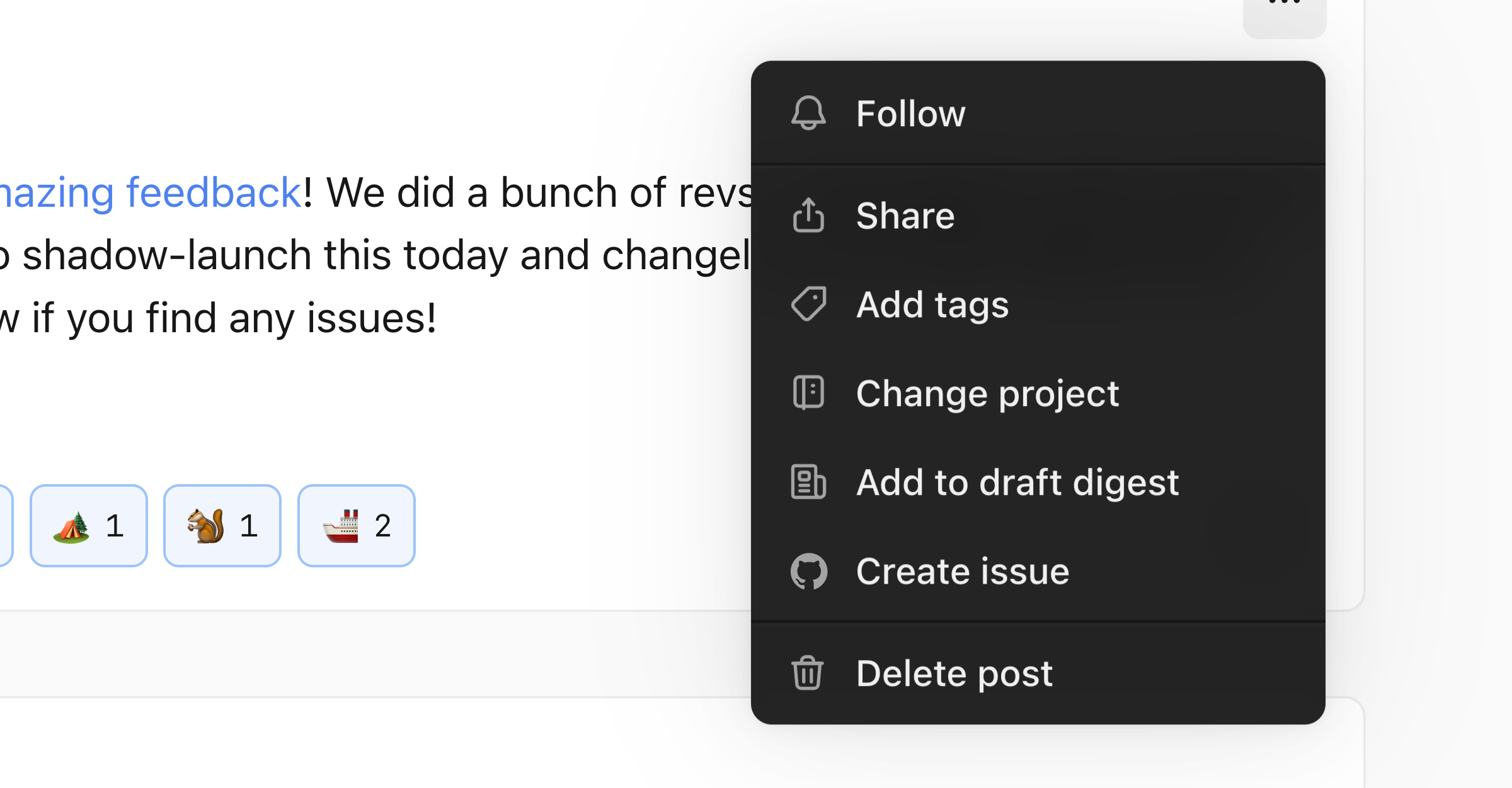Toggle the chipmunk emoji reaction

tap(222, 526)
